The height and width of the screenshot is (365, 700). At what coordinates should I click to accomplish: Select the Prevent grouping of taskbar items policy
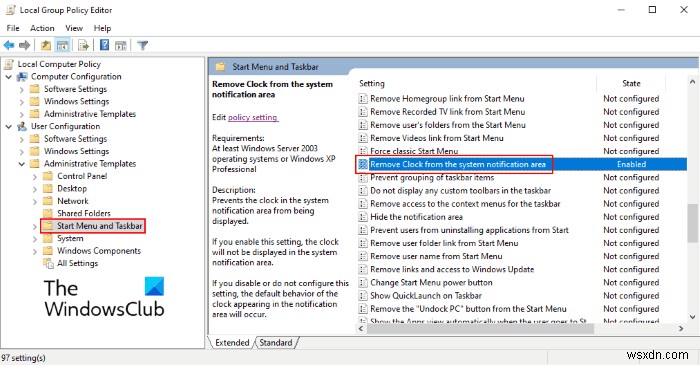point(432,178)
